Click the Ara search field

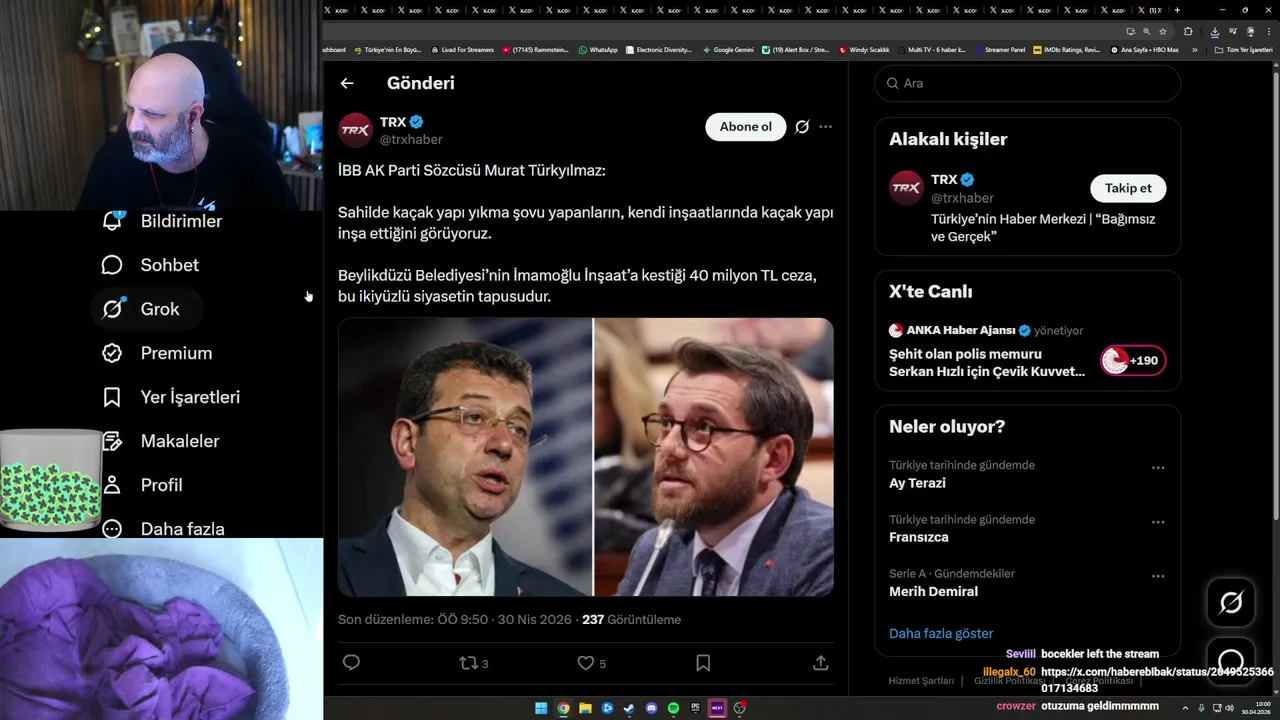1027,83
